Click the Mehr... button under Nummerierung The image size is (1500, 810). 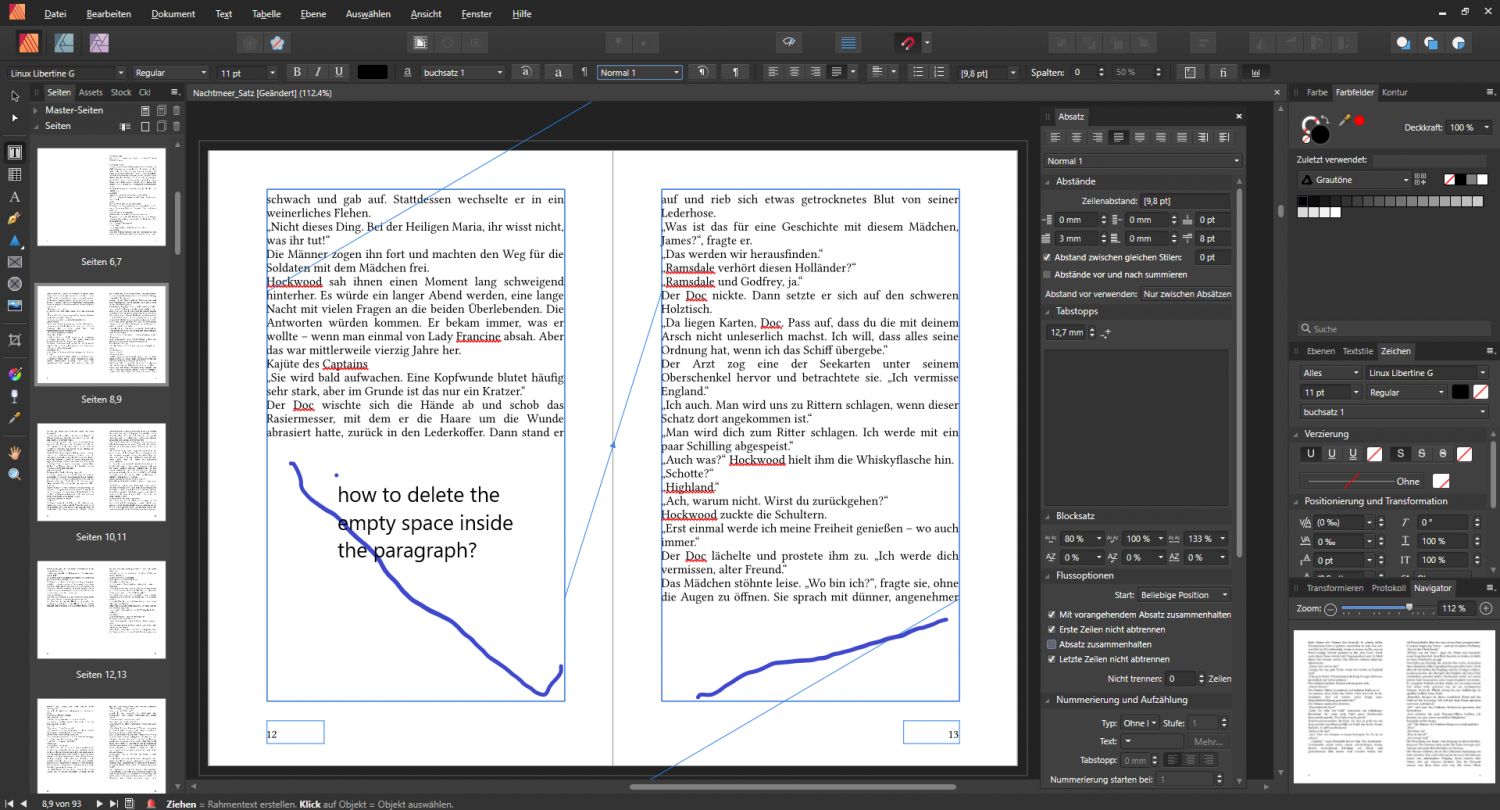coord(1208,741)
